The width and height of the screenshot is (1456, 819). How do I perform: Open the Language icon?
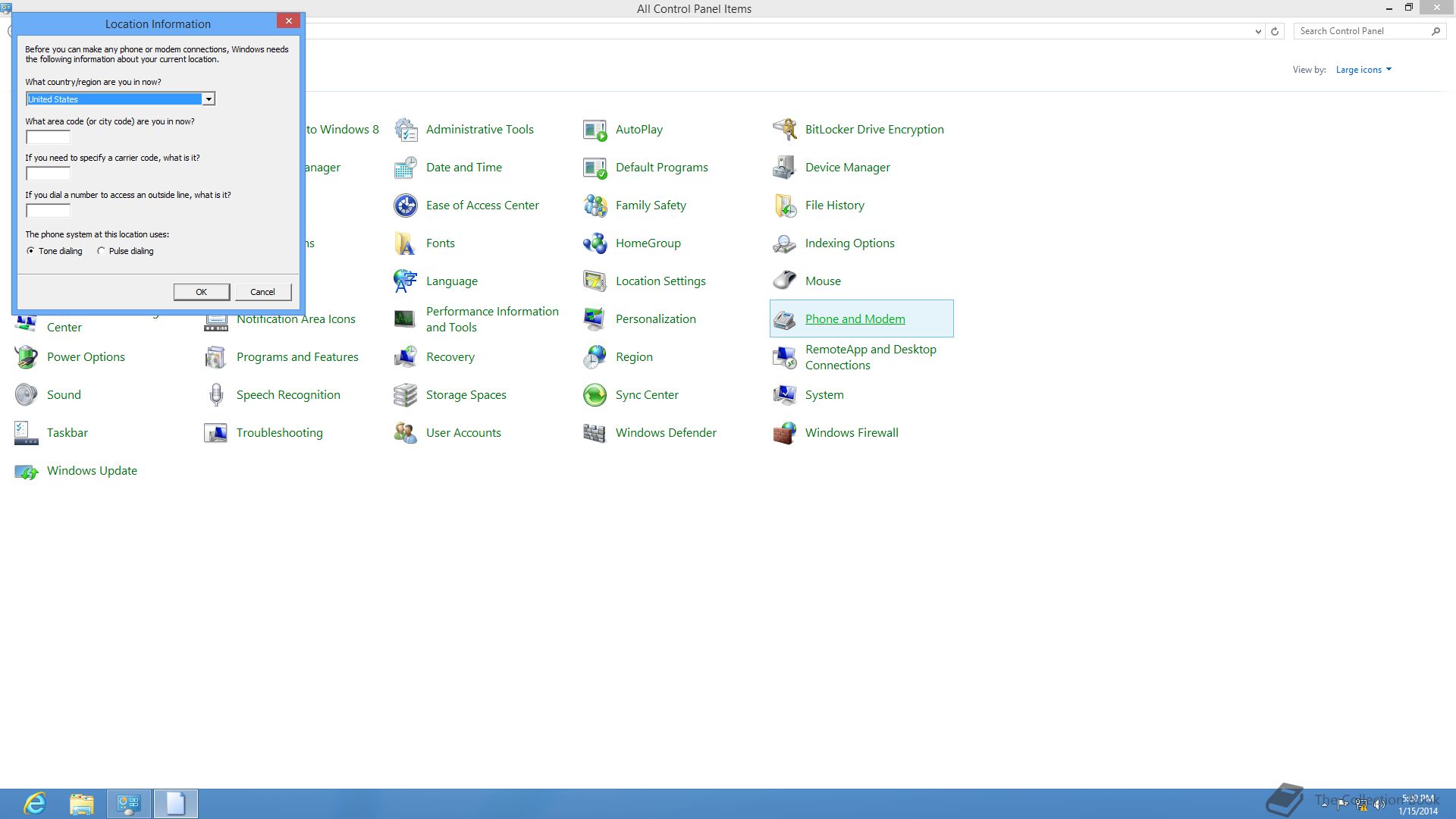point(406,281)
